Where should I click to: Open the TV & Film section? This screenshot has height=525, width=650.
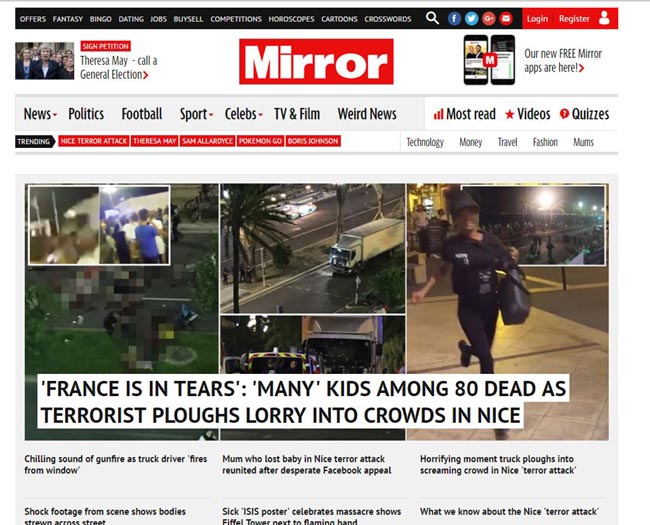coord(297,114)
